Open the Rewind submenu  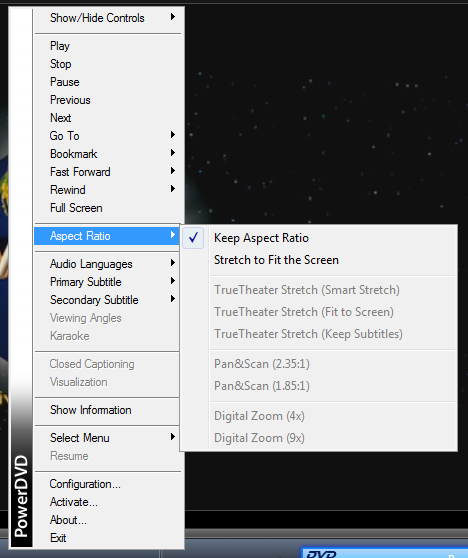click(108, 190)
